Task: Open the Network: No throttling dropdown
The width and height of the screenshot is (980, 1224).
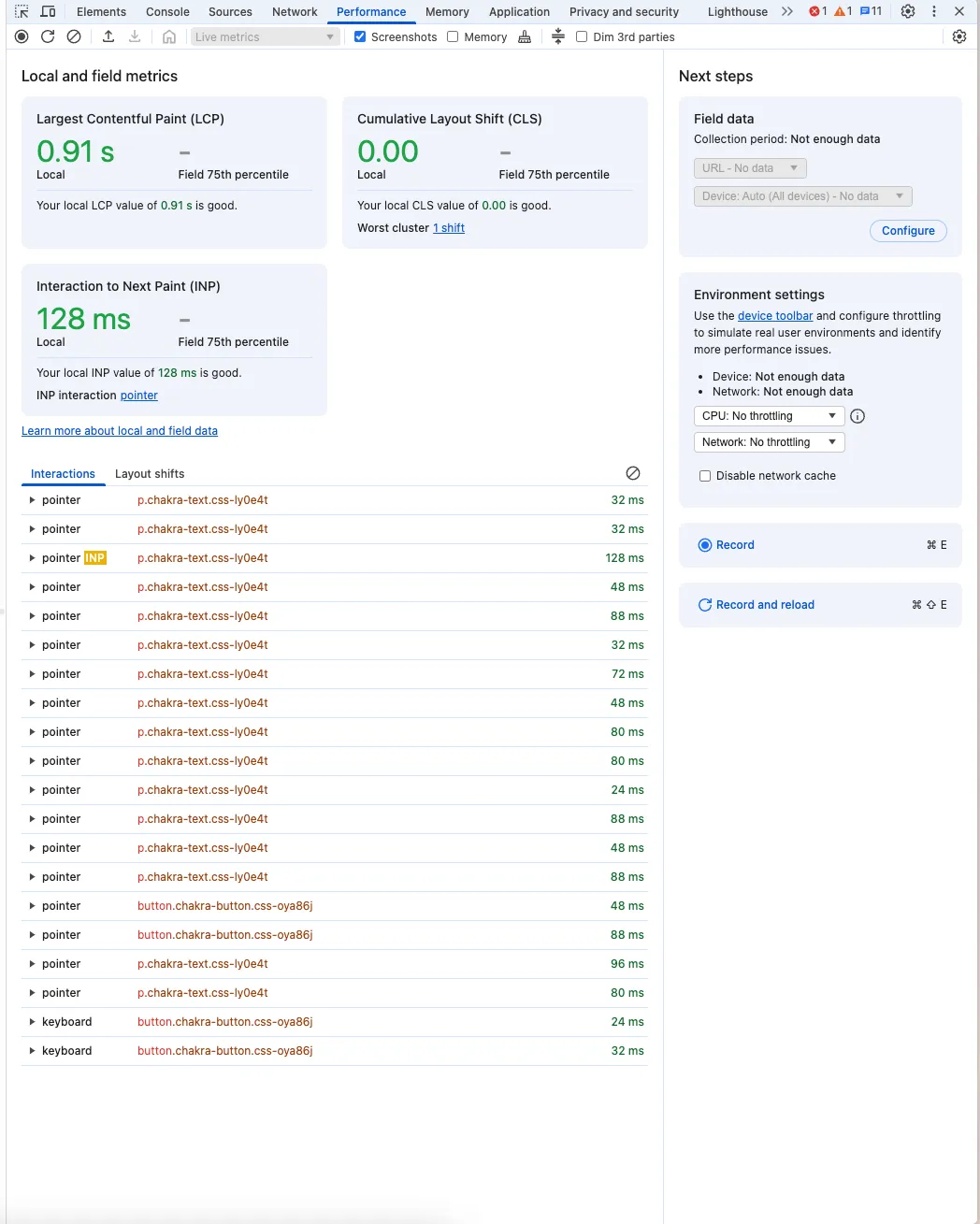Action: pyautogui.click(x=769, y=442)
